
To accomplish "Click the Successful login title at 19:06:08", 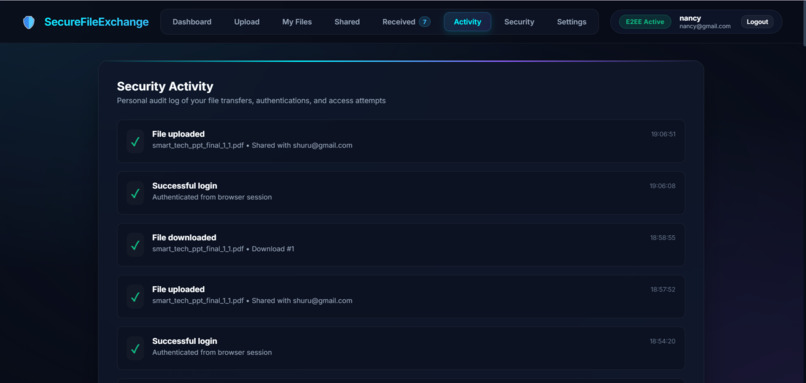I will [x=185, y=186].
